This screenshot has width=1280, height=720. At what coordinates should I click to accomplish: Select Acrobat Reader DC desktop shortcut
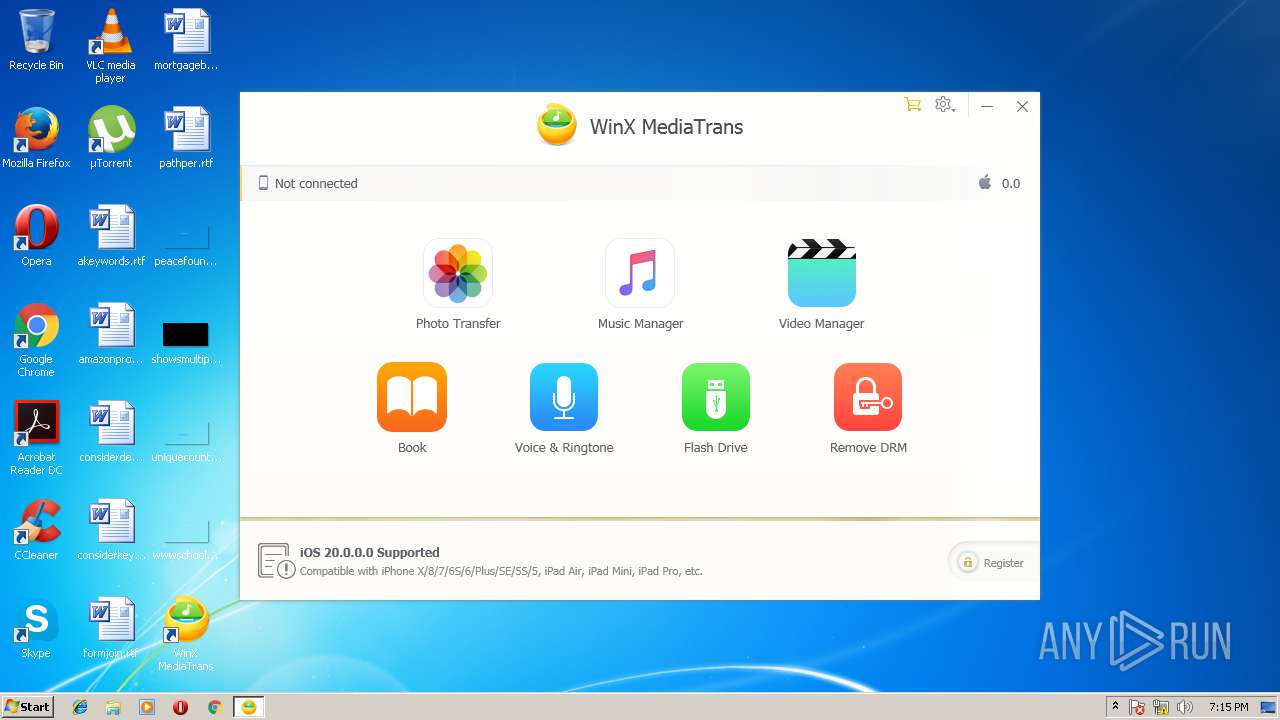(36, 438)
